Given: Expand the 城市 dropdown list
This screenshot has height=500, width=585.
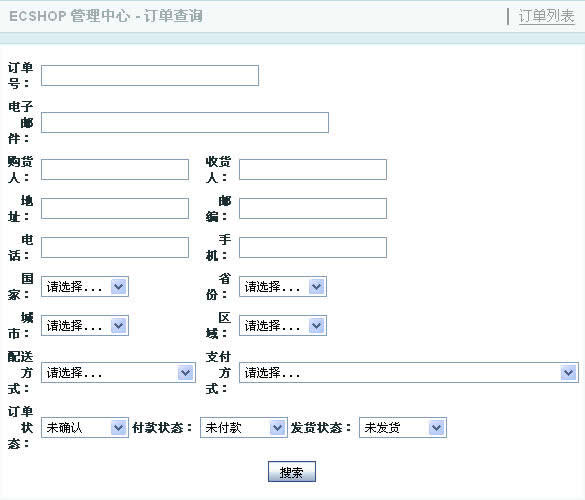Looking at the screenshot, I should (85, 325).
